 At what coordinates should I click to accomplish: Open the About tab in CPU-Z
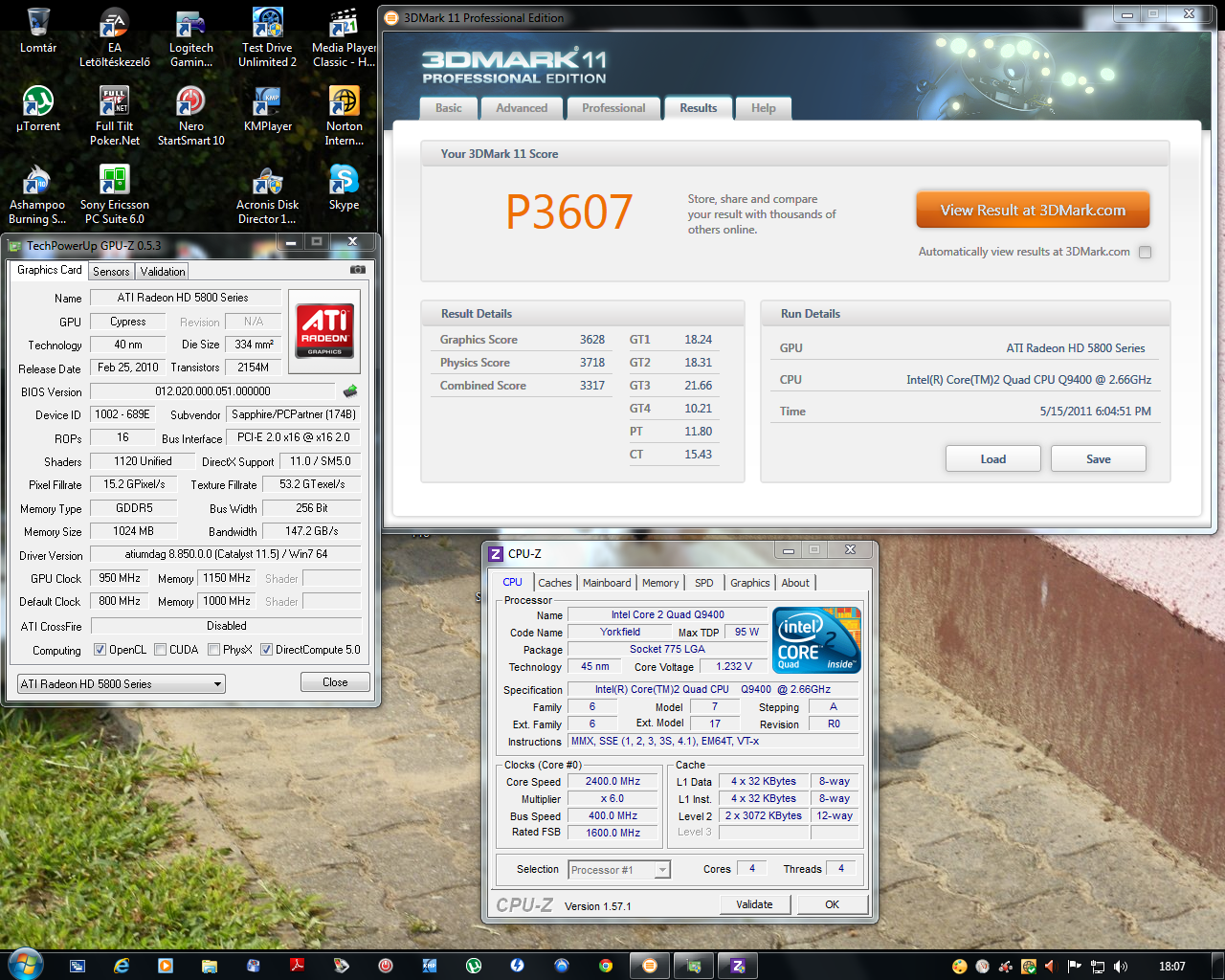click(795, 583)
